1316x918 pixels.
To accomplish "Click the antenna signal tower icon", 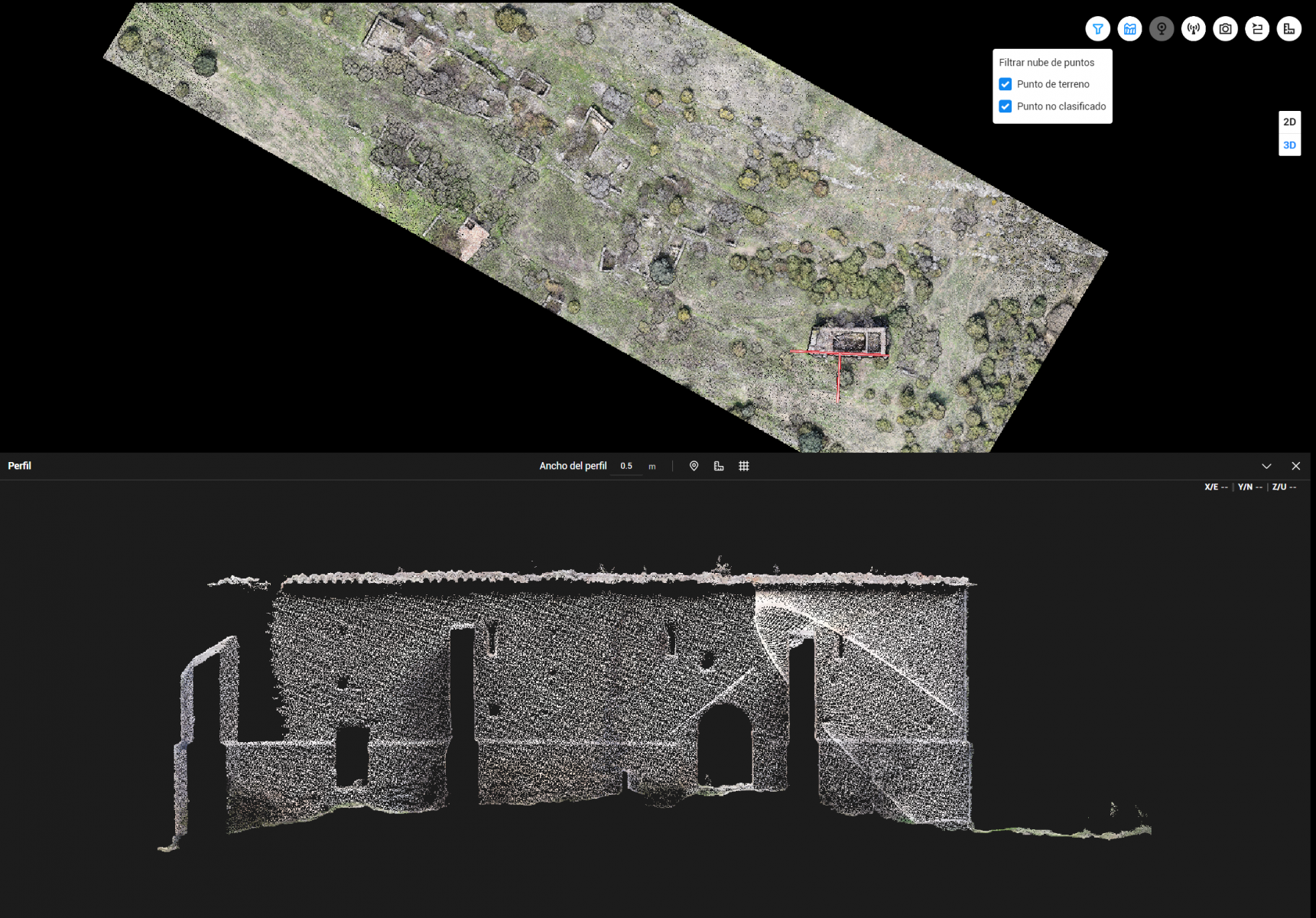I will point(1193,29).
